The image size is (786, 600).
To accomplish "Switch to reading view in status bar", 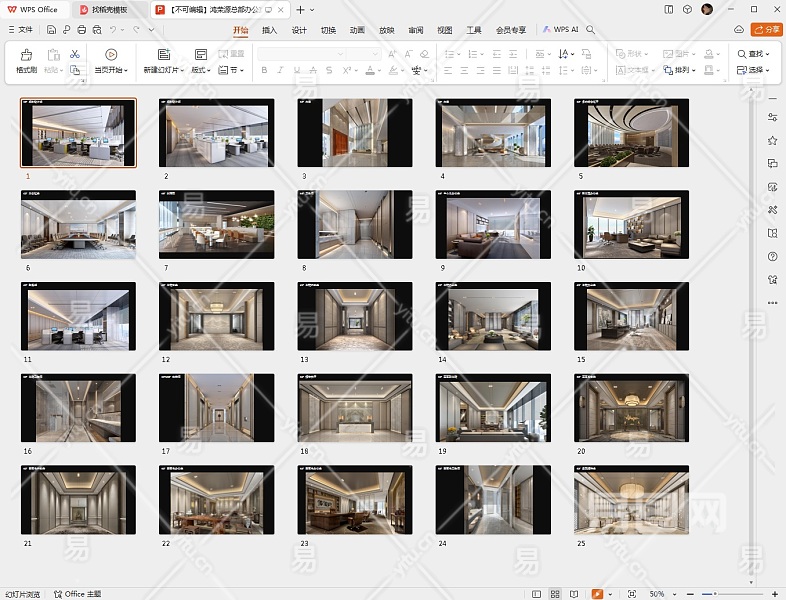I will (x=575, y=594).
